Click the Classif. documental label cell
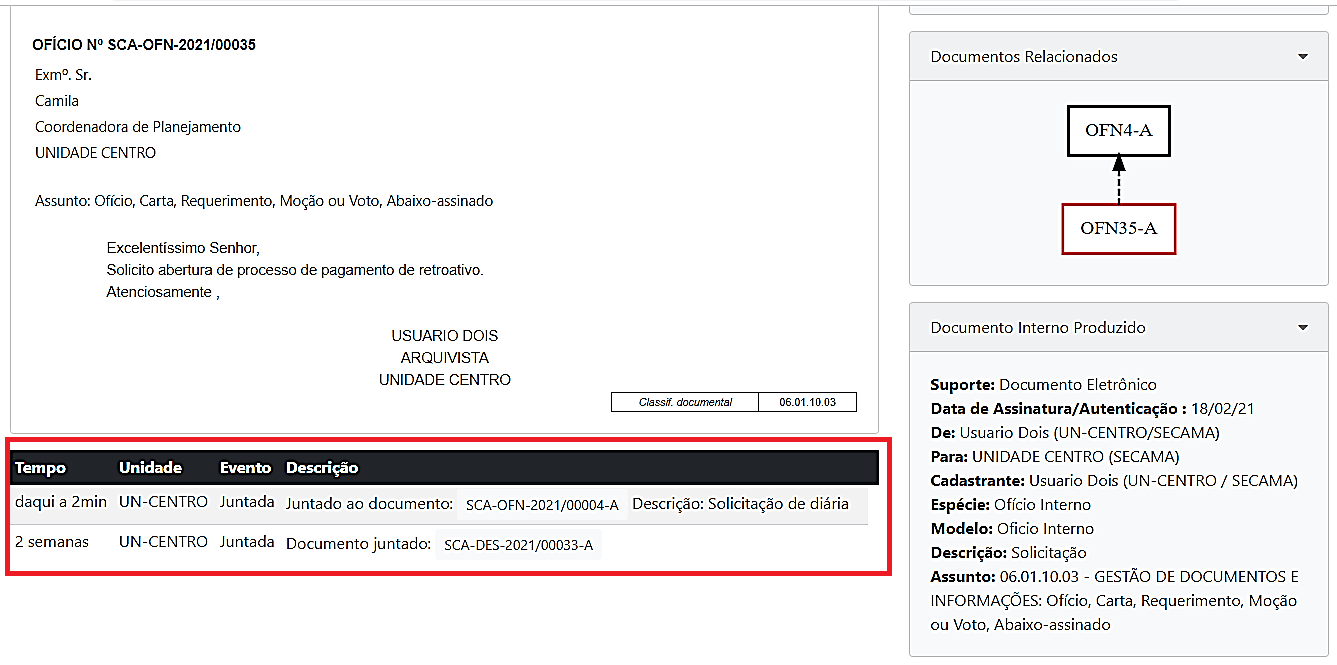Image resolution: width=1337 pixels, height=665 pixels. 685,402
